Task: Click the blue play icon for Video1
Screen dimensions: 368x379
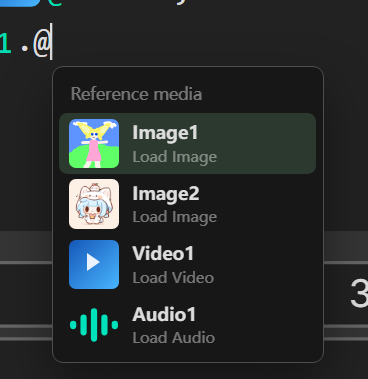Action: point(94,264)
